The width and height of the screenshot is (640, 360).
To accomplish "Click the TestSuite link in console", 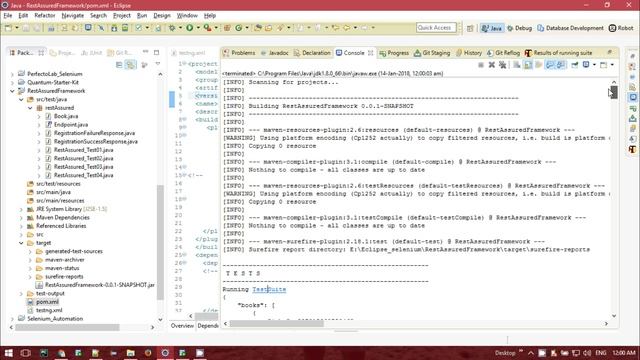I will (x=269, y=289).
